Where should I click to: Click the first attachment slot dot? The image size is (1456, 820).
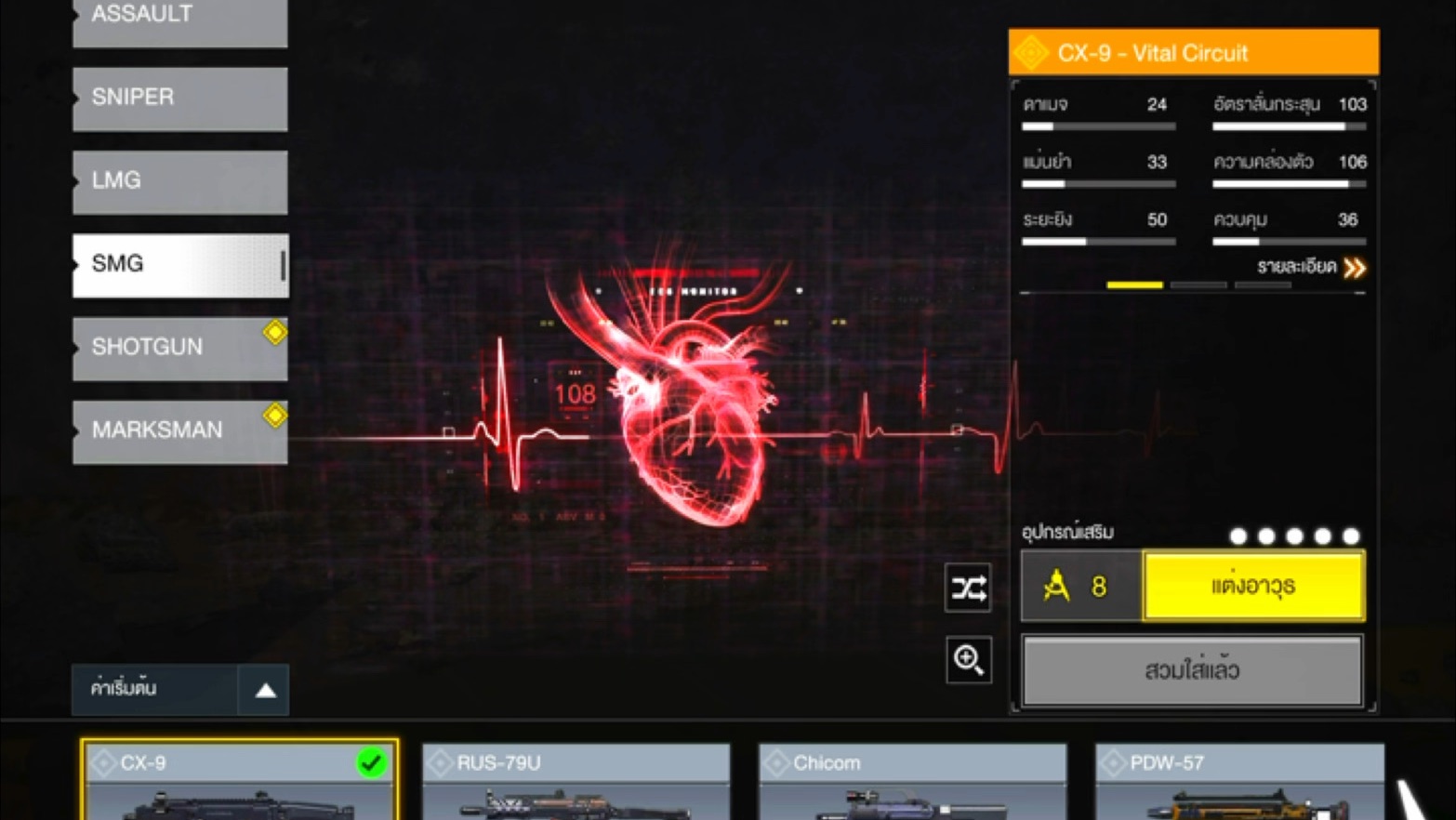(x=1238, y=536)
